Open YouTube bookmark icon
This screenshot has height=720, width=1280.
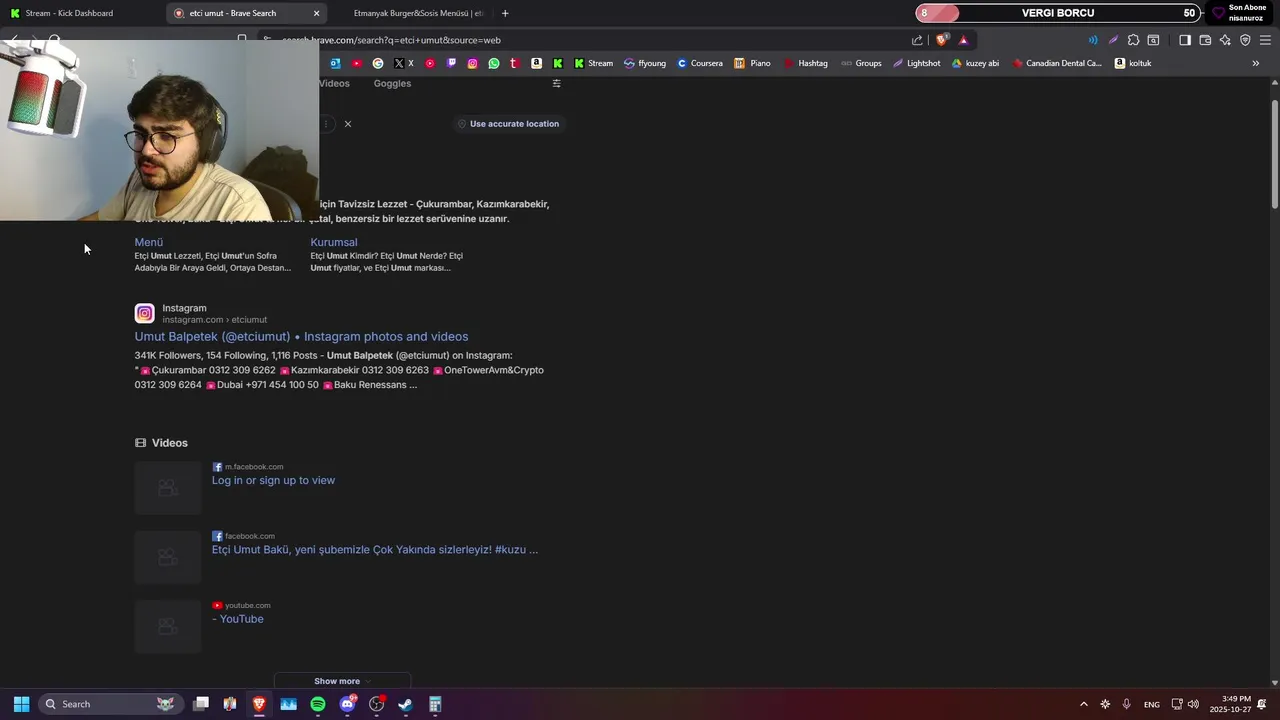tap(357, 63)
